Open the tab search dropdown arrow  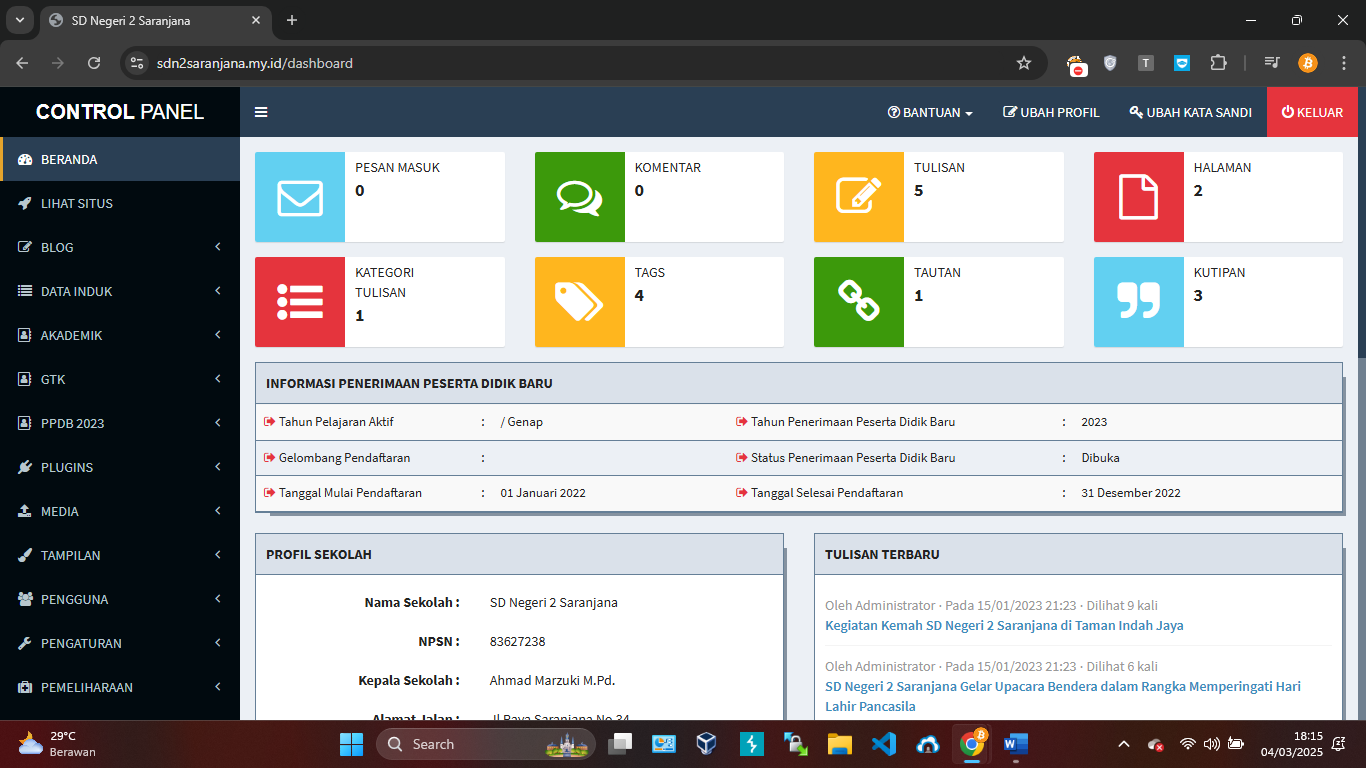(18, 20)
